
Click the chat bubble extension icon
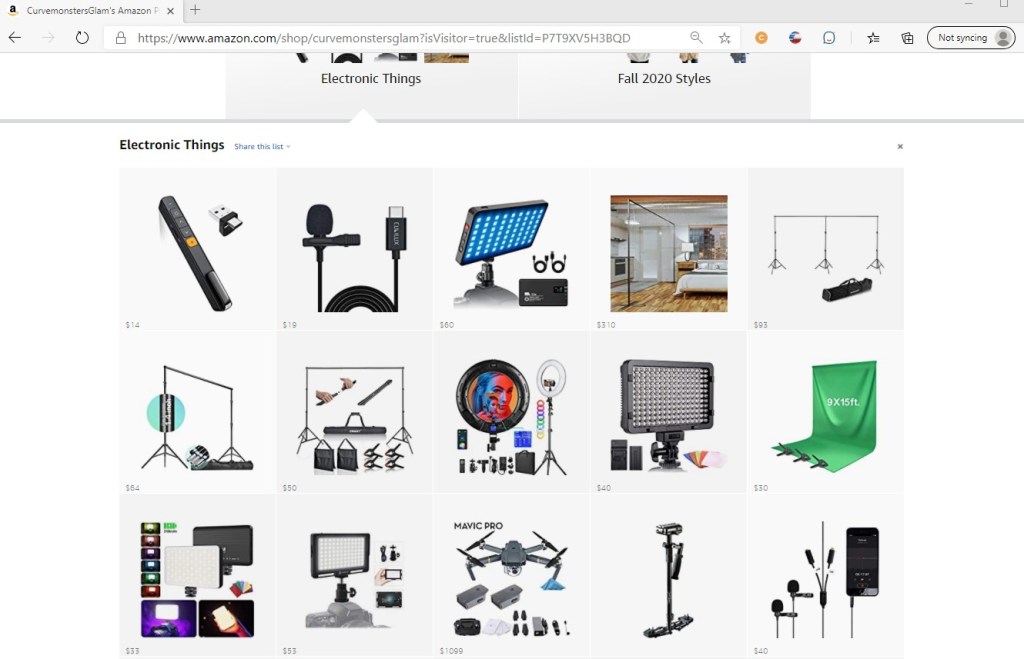[829, 38]
